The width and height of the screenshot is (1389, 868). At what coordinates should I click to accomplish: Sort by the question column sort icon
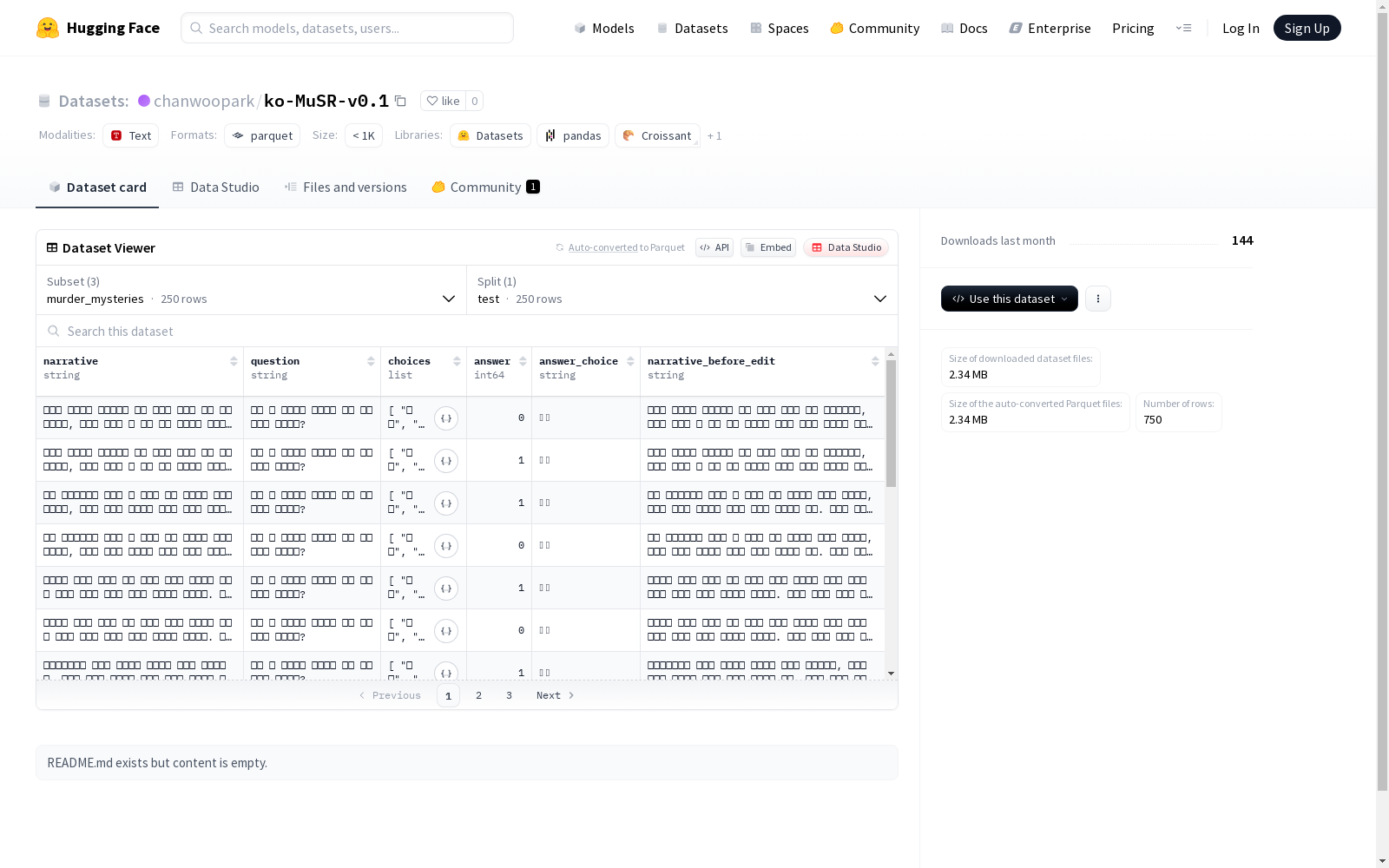click(371, 361)
